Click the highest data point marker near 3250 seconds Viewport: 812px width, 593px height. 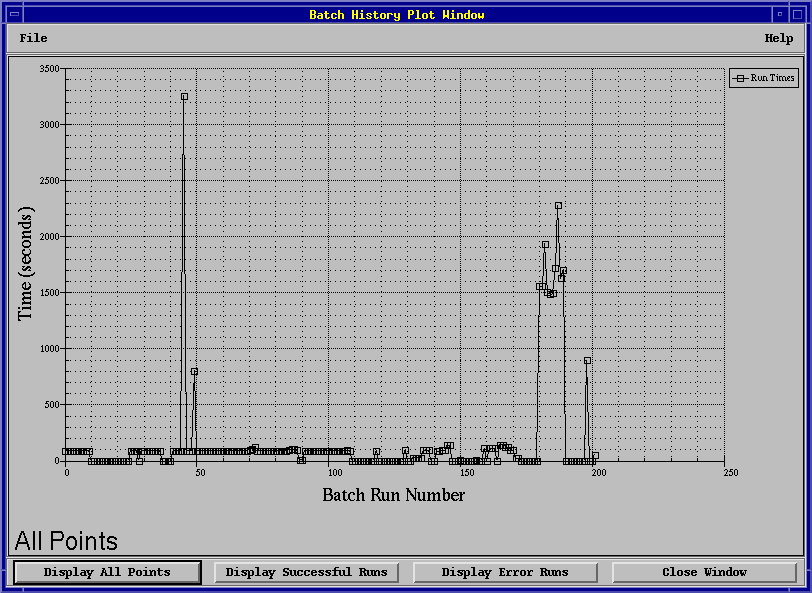tap(184, 97)
